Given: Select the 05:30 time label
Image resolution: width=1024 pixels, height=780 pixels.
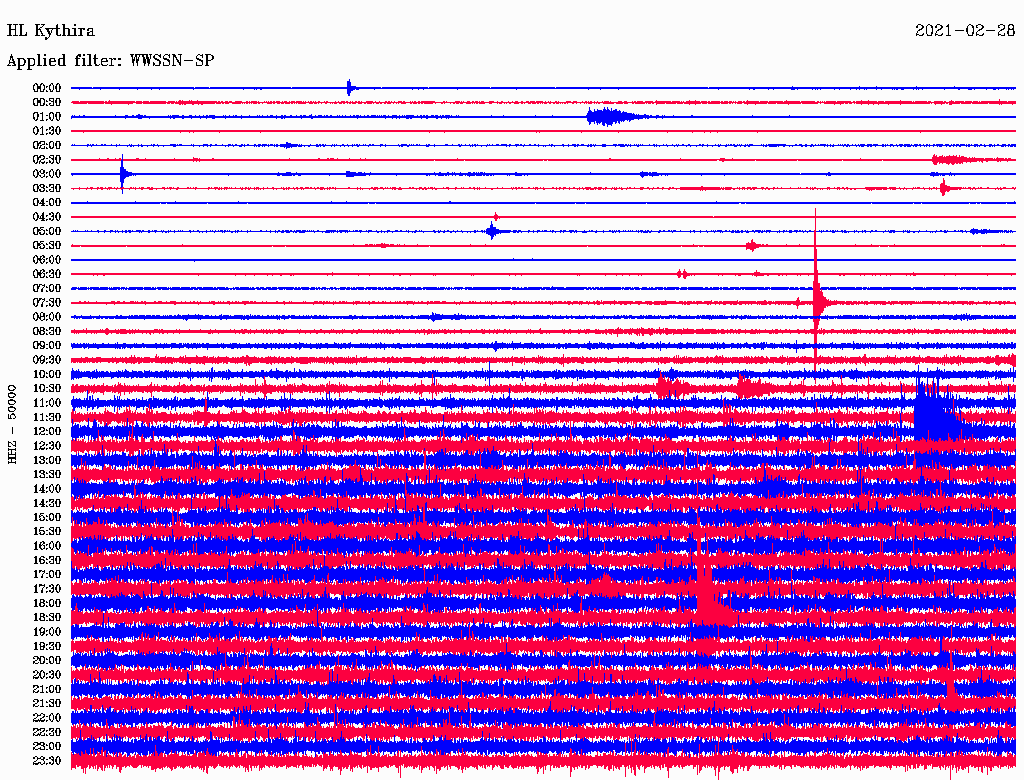Looking at the screenshot, I should (x=47, y=245).
